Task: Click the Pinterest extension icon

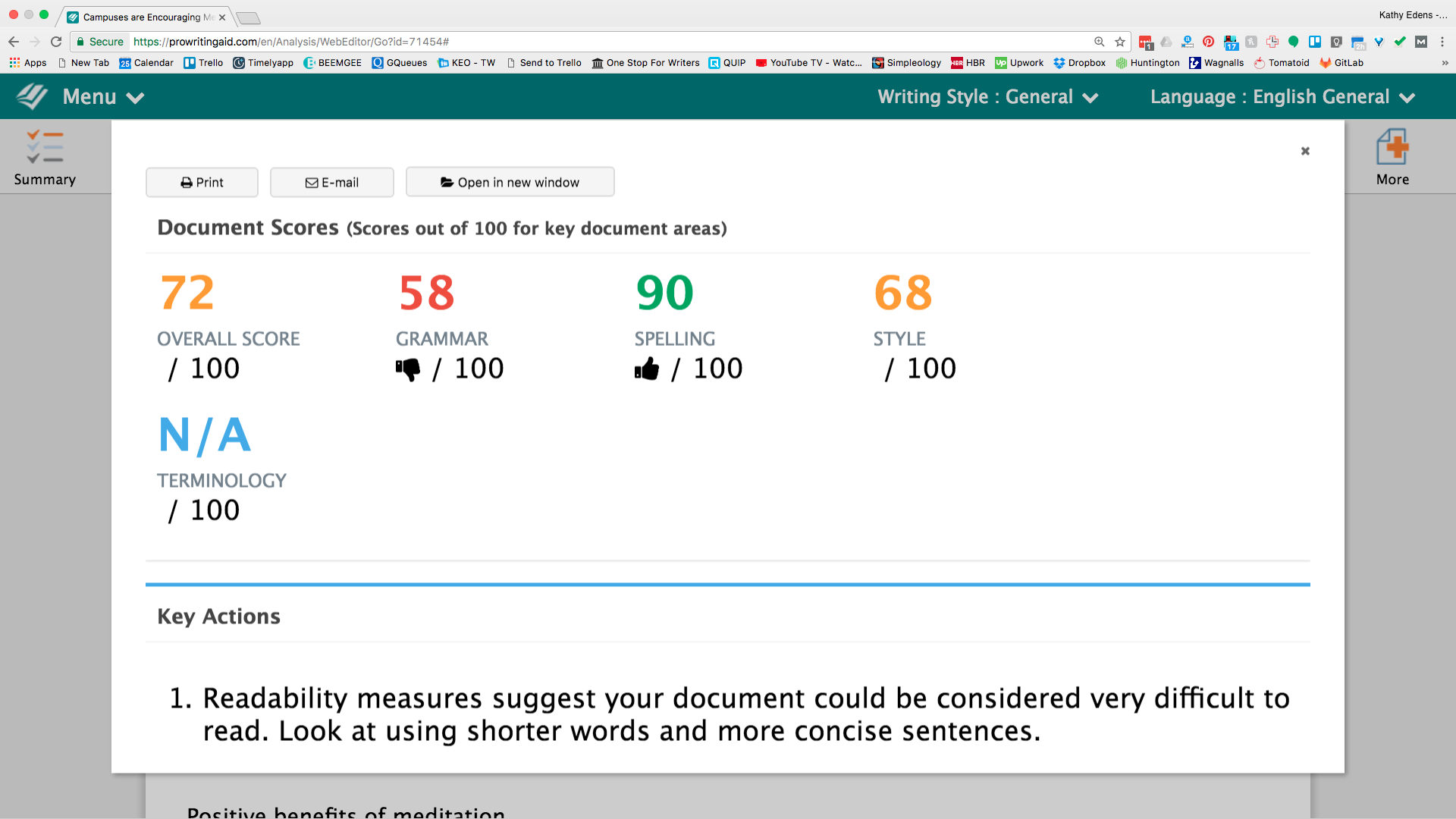Action: [1209, 42]
